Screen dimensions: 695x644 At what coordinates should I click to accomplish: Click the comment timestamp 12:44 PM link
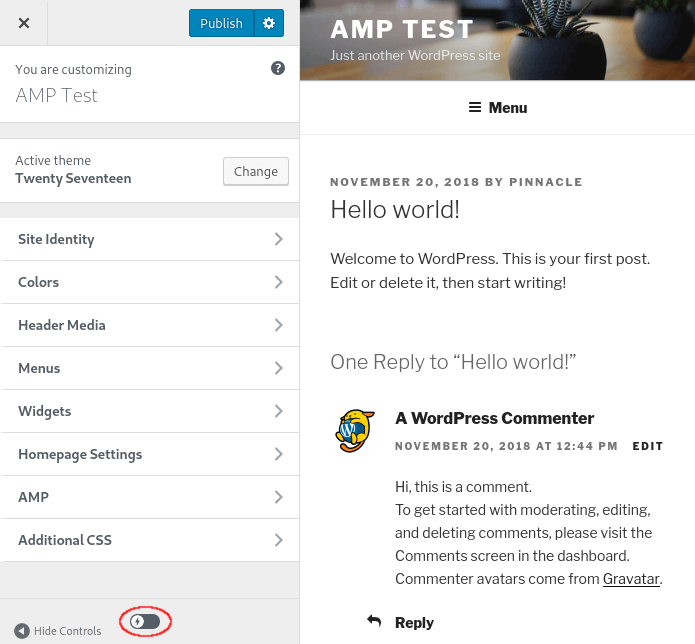pyautogui.click(x=506, y=446)
